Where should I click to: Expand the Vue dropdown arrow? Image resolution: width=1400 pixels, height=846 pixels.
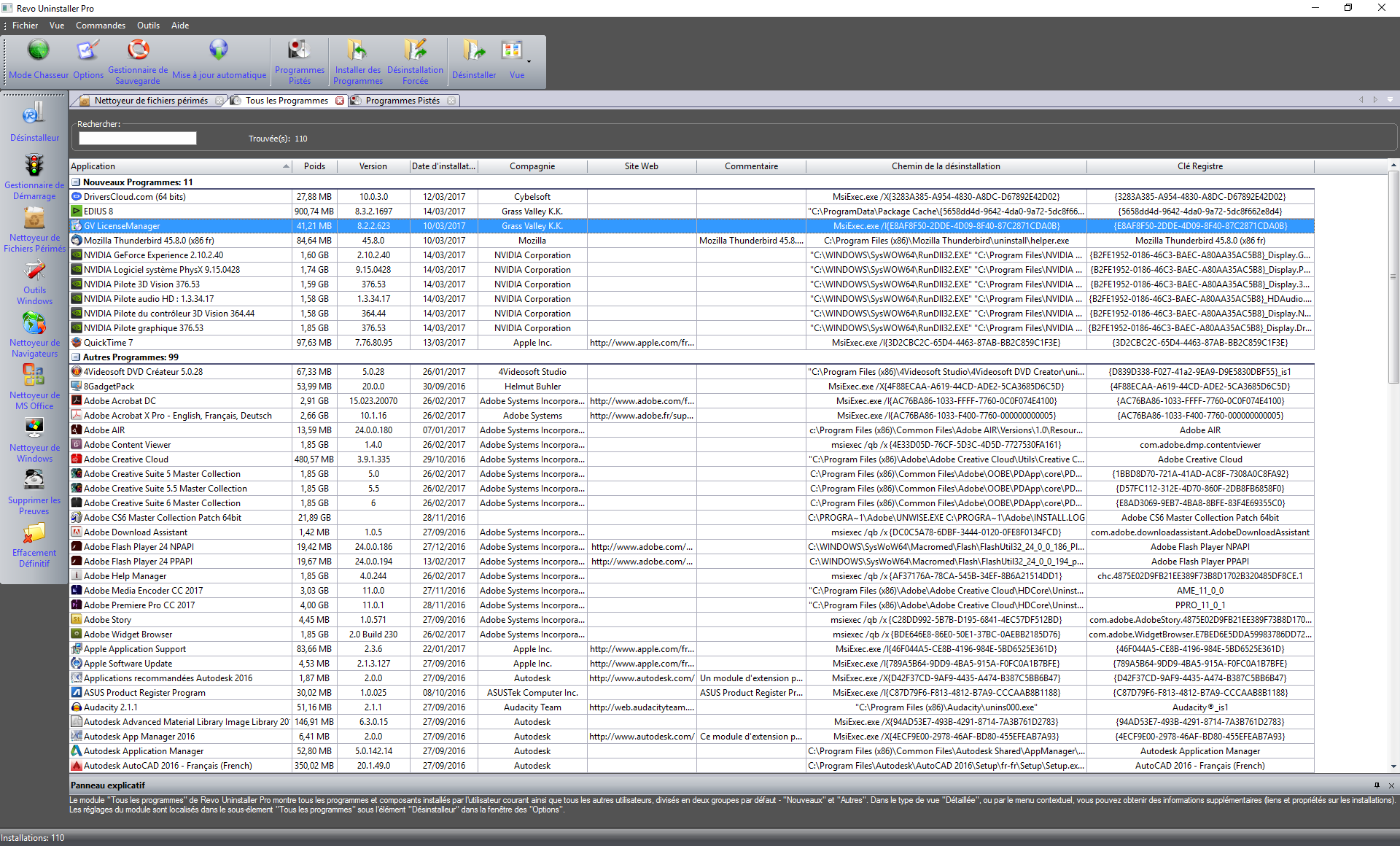(x=529, y=61)
